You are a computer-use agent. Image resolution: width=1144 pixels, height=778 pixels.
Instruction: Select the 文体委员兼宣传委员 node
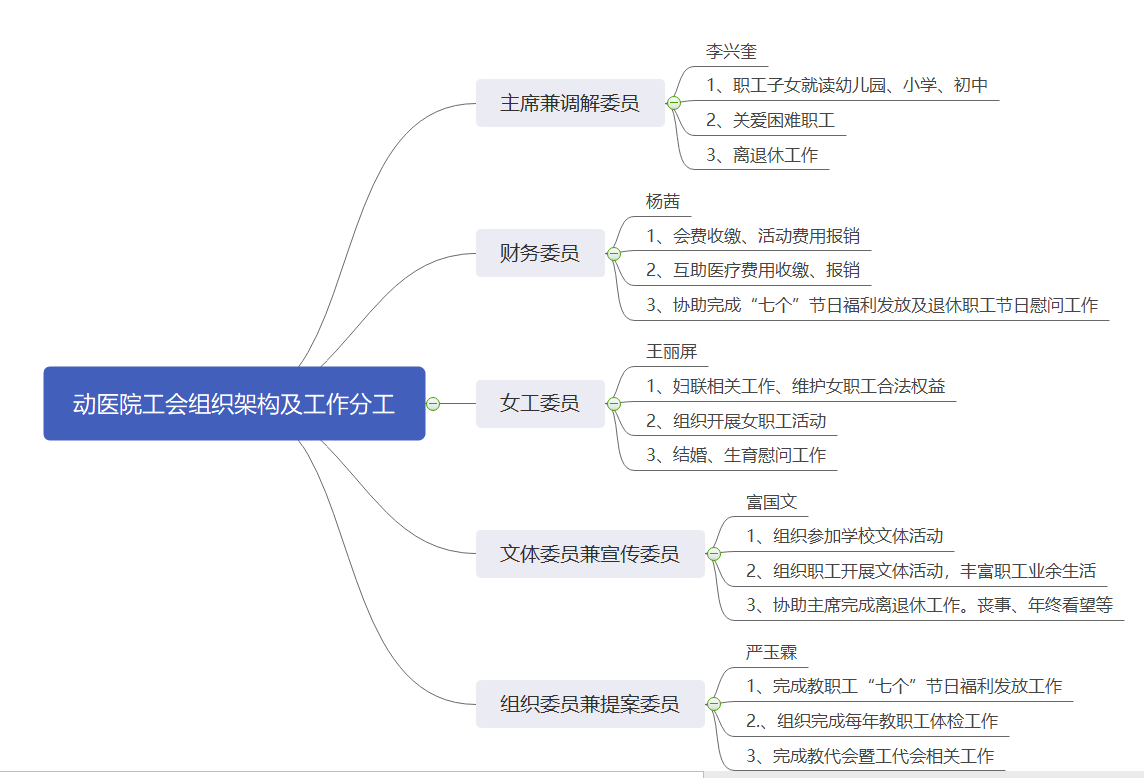(590, 554)
